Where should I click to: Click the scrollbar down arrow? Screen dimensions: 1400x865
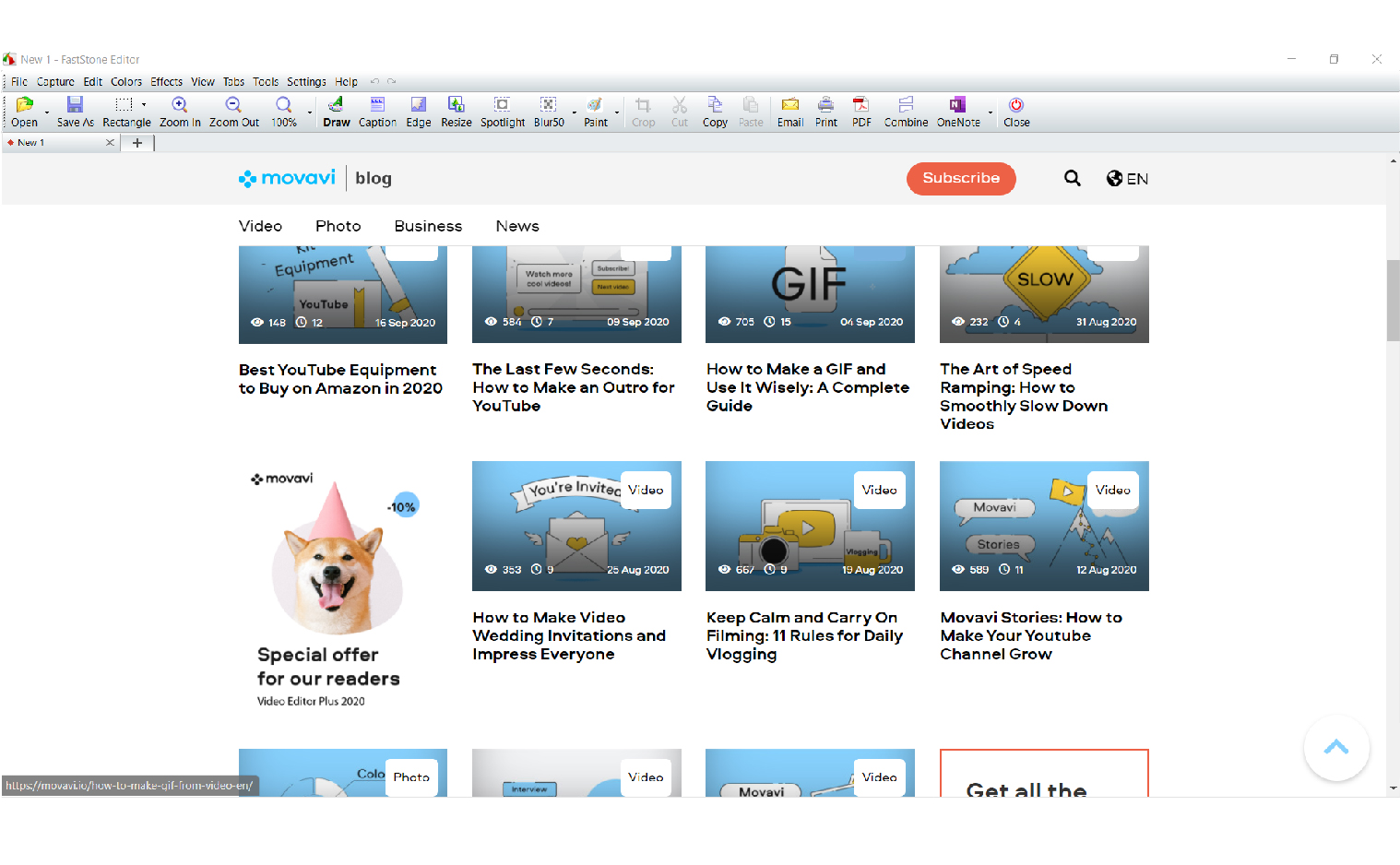(x=1393, y=788)
